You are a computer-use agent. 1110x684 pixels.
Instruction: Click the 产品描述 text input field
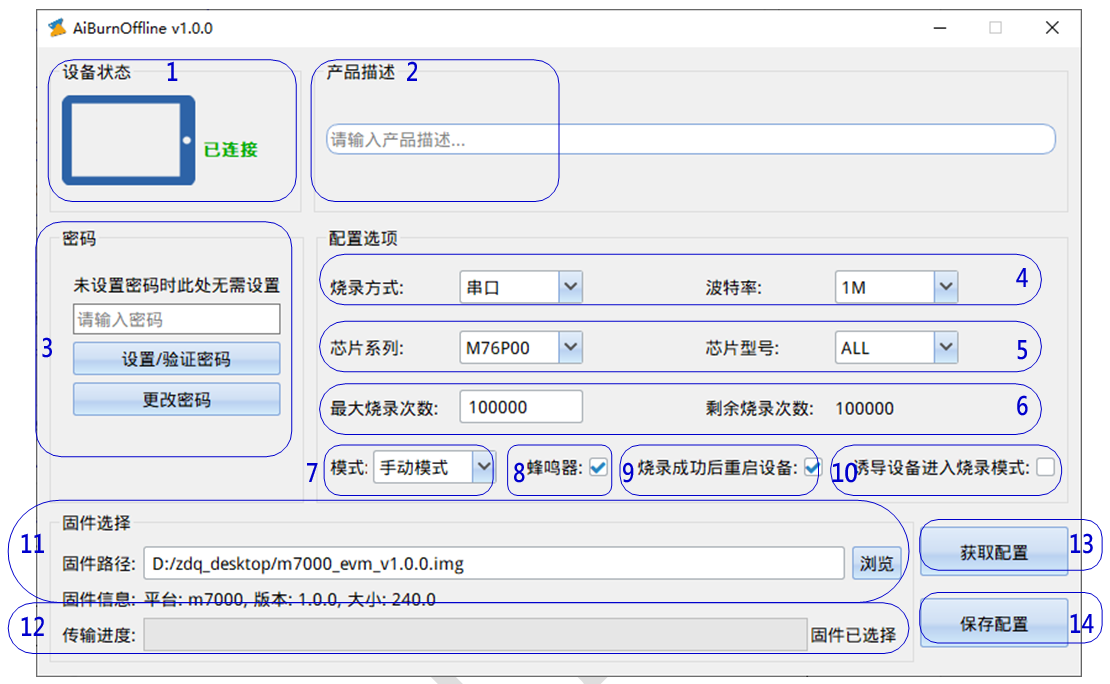(690, 140)
